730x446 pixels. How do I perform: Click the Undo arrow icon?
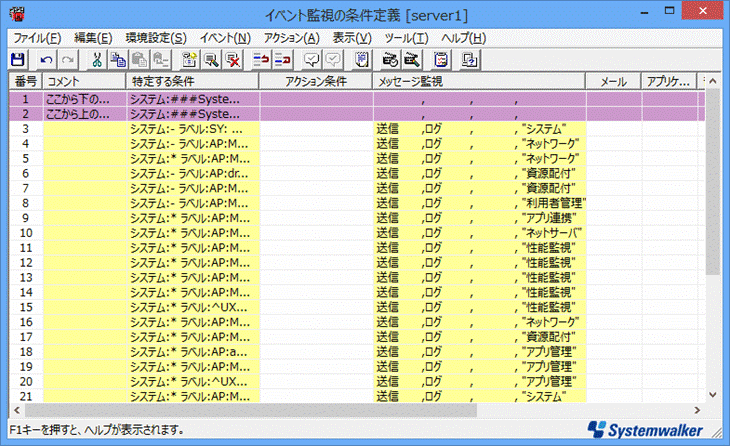click(x=46, y=59)
